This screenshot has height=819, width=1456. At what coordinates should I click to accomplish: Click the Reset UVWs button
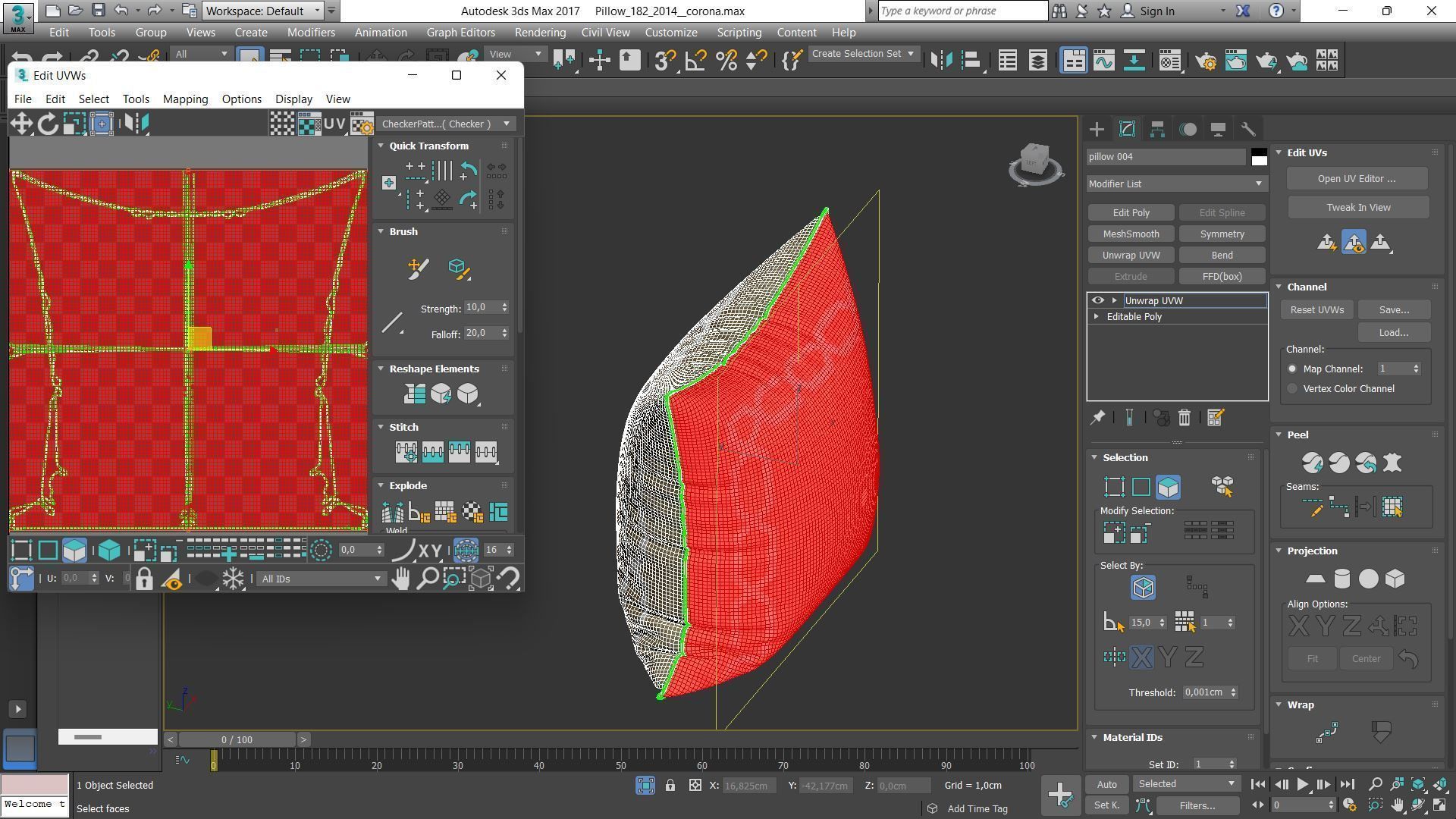click(x=1316, y=309)
